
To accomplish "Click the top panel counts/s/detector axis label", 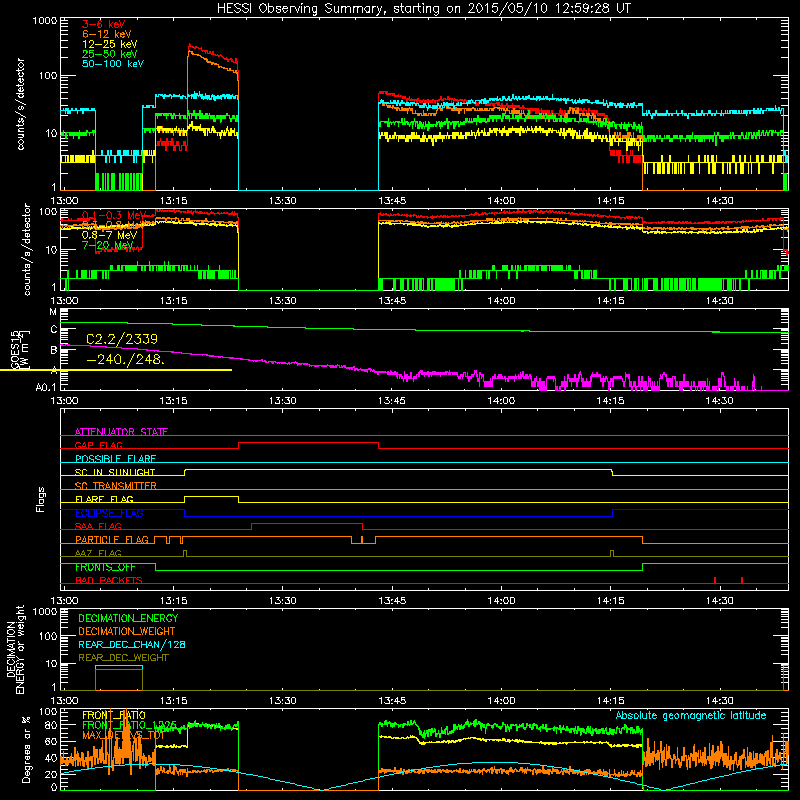I will [20, 104].
